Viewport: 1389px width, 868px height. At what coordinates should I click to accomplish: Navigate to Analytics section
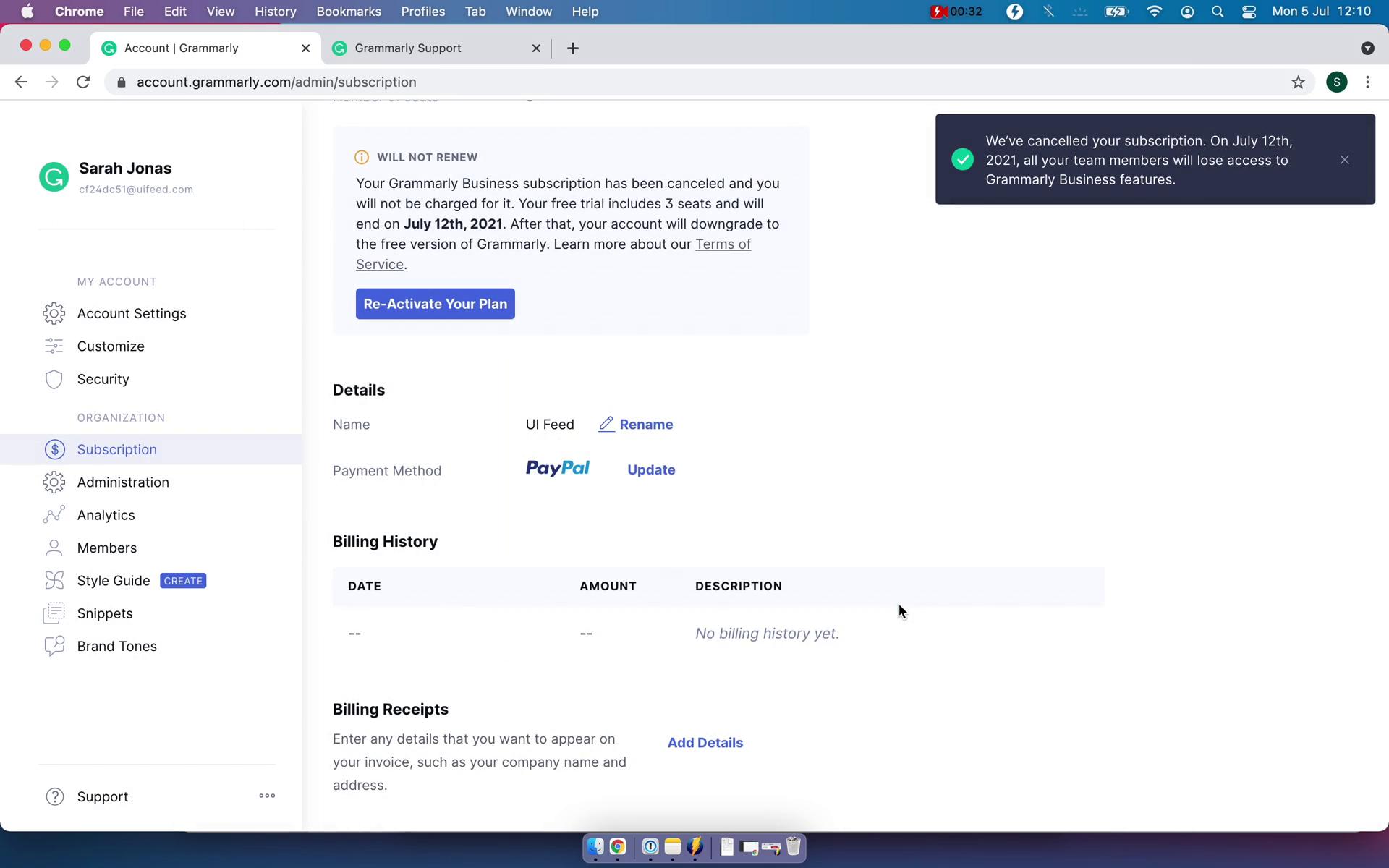[x=106, y=514]
